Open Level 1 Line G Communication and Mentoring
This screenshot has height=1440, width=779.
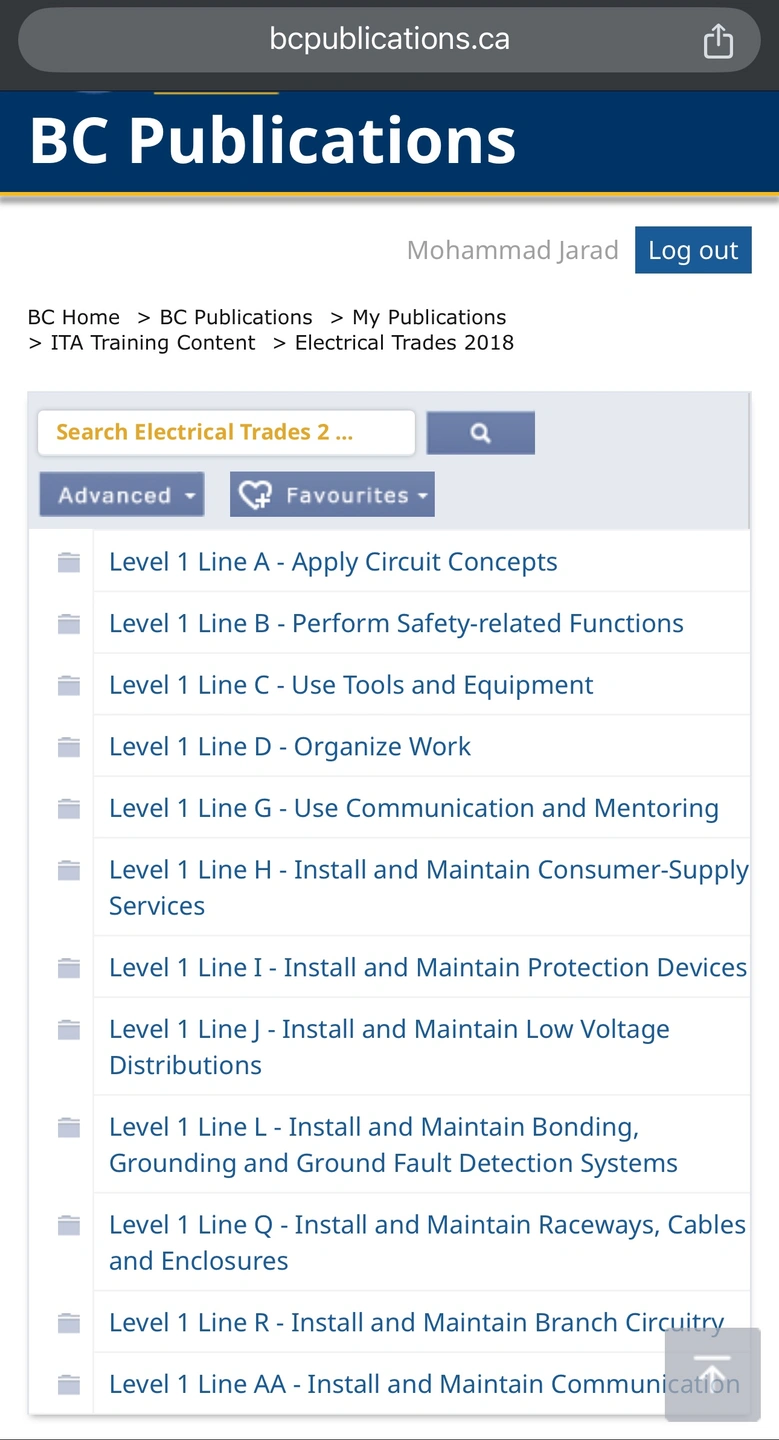tap(414, 808)
